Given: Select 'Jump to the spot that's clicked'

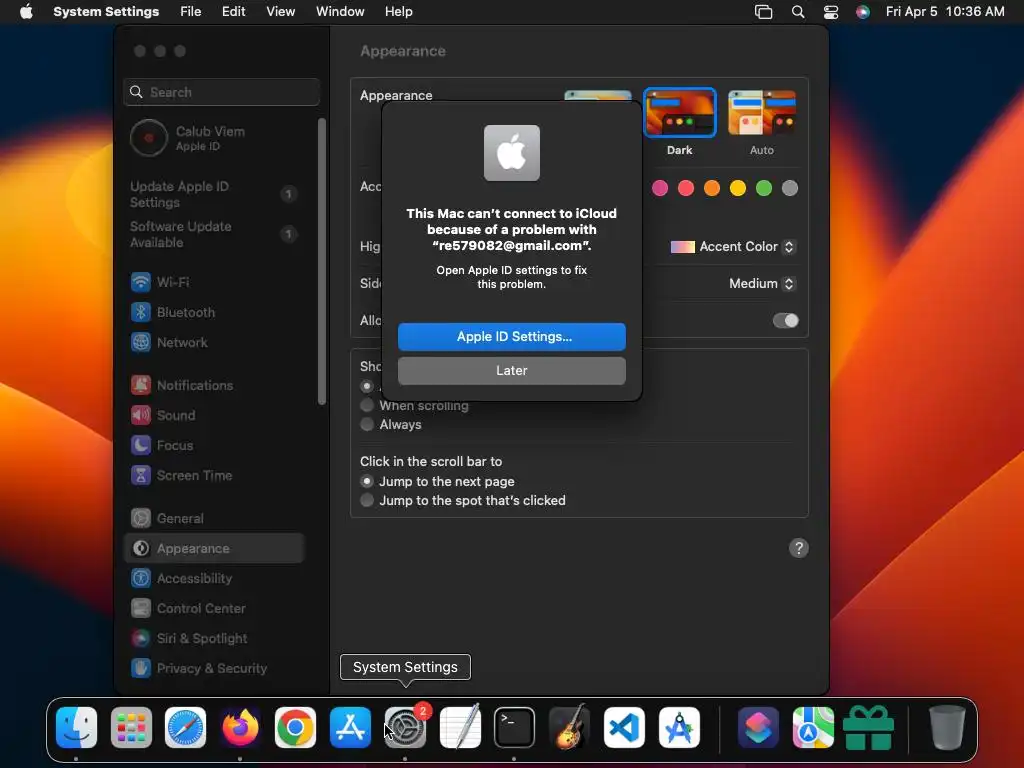Looking at the screenshot, I should (367, 500).
